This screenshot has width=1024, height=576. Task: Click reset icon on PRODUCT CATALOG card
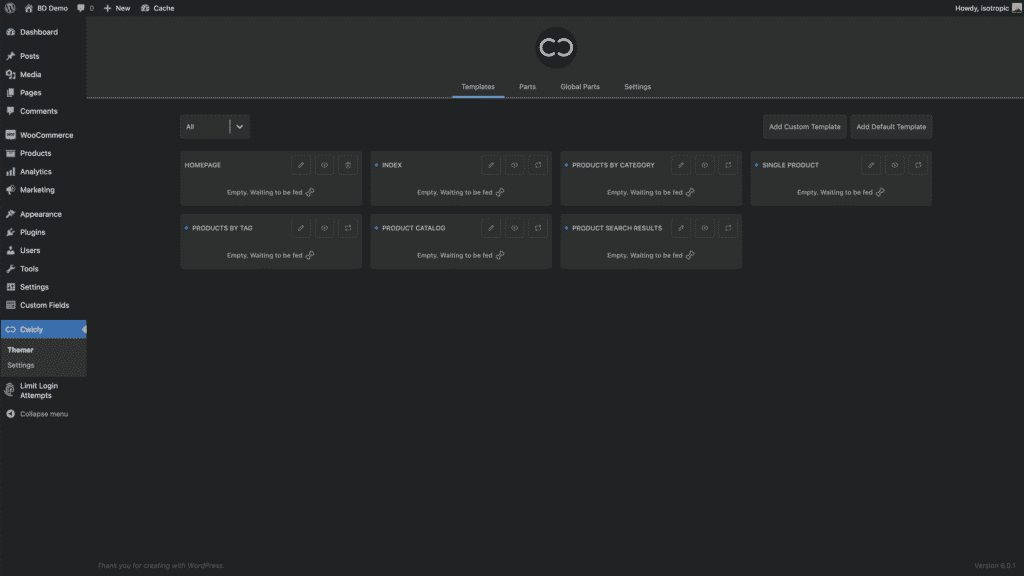coord(538,228)
